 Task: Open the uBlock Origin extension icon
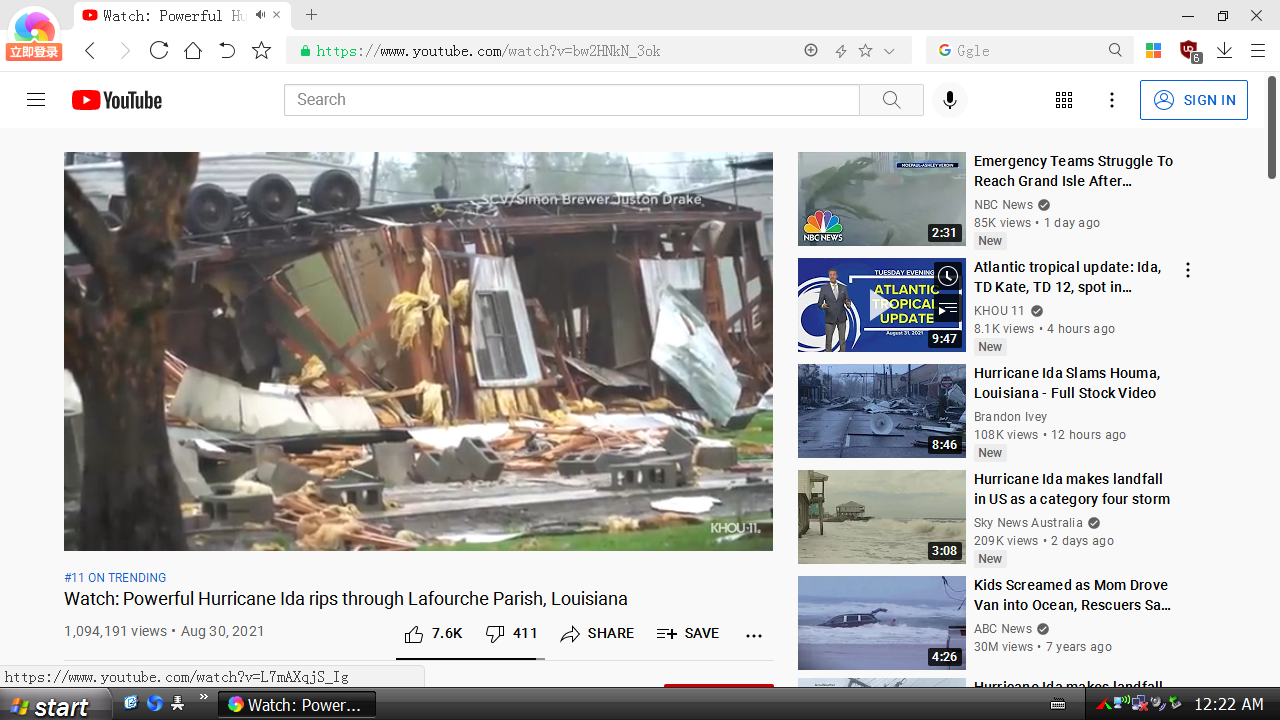pyautogui.click(x=1189, y=50)
